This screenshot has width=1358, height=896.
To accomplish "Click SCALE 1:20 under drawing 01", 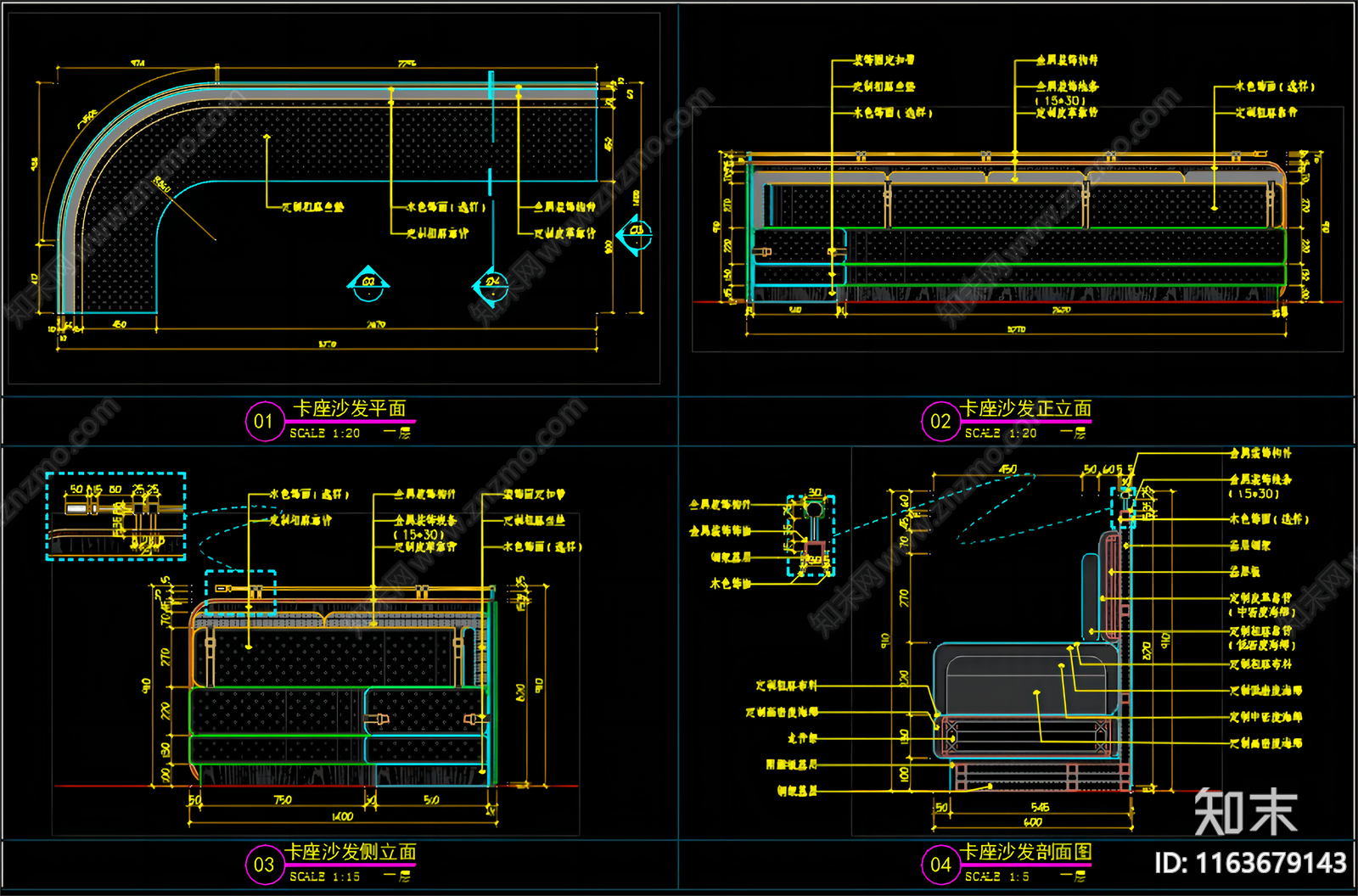I will click(x=325, y=433).
